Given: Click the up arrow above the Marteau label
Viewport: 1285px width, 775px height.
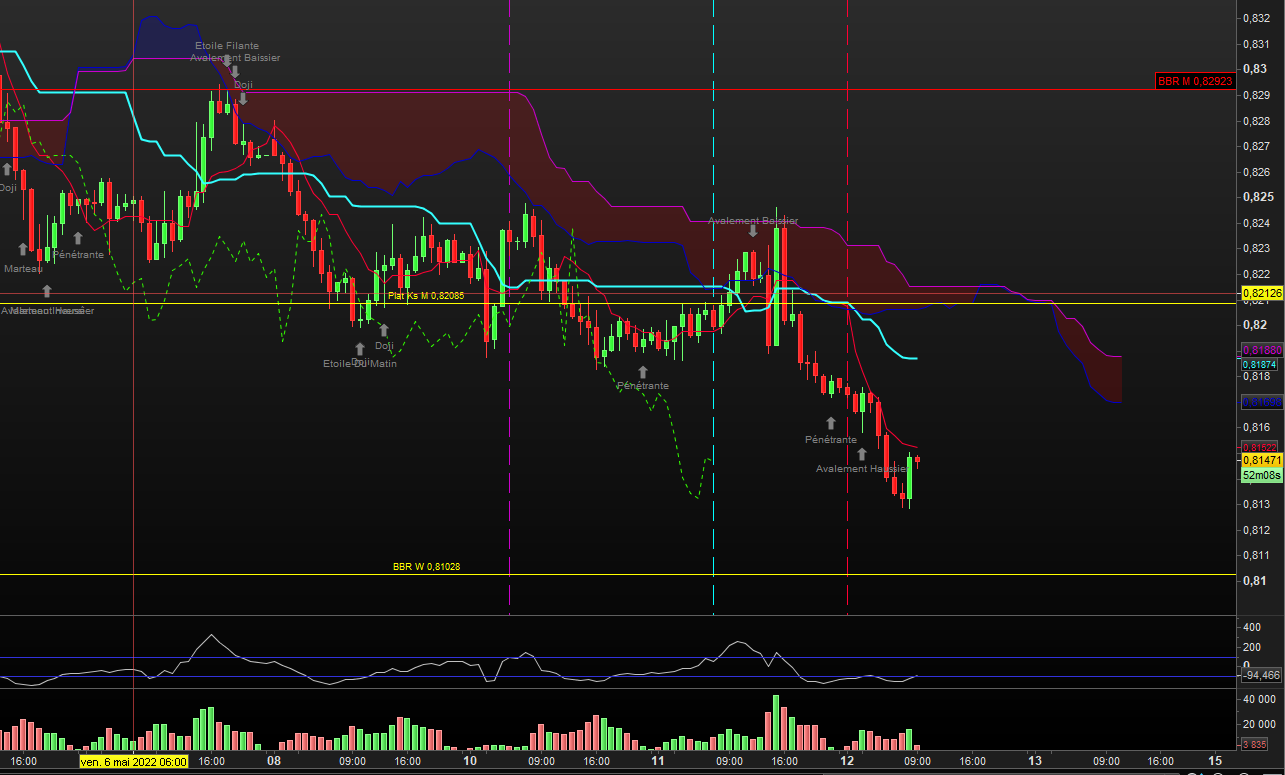Looking at the screenshot, I should (22, 249).
